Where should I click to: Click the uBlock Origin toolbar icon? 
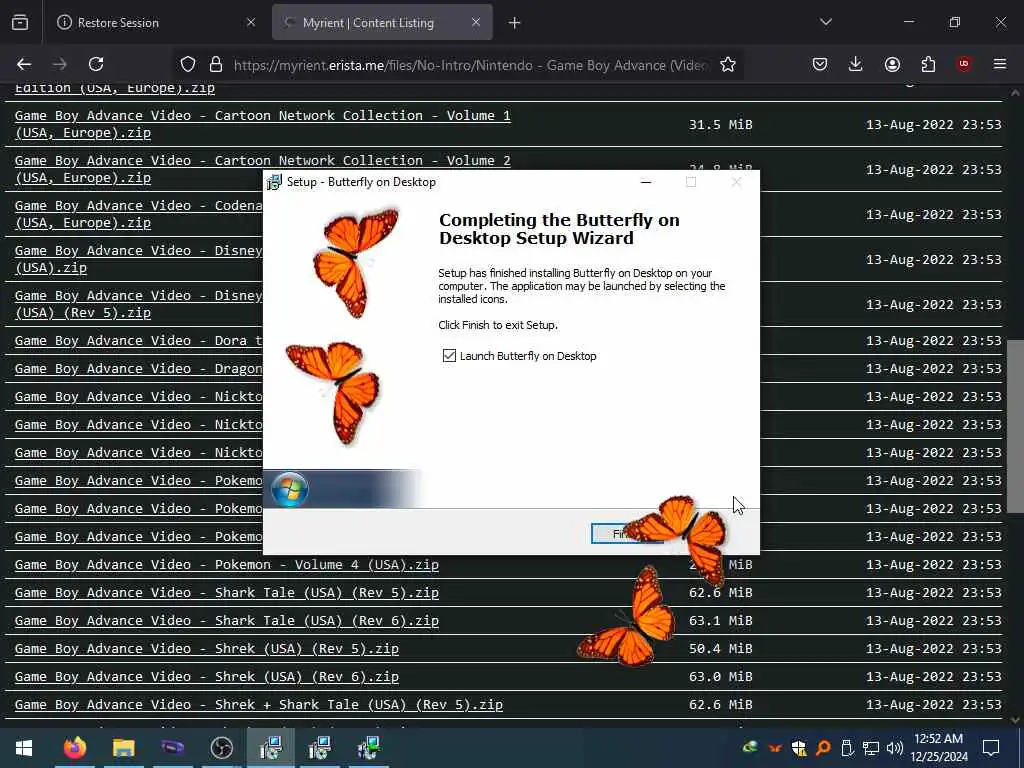tap(963, 64)
